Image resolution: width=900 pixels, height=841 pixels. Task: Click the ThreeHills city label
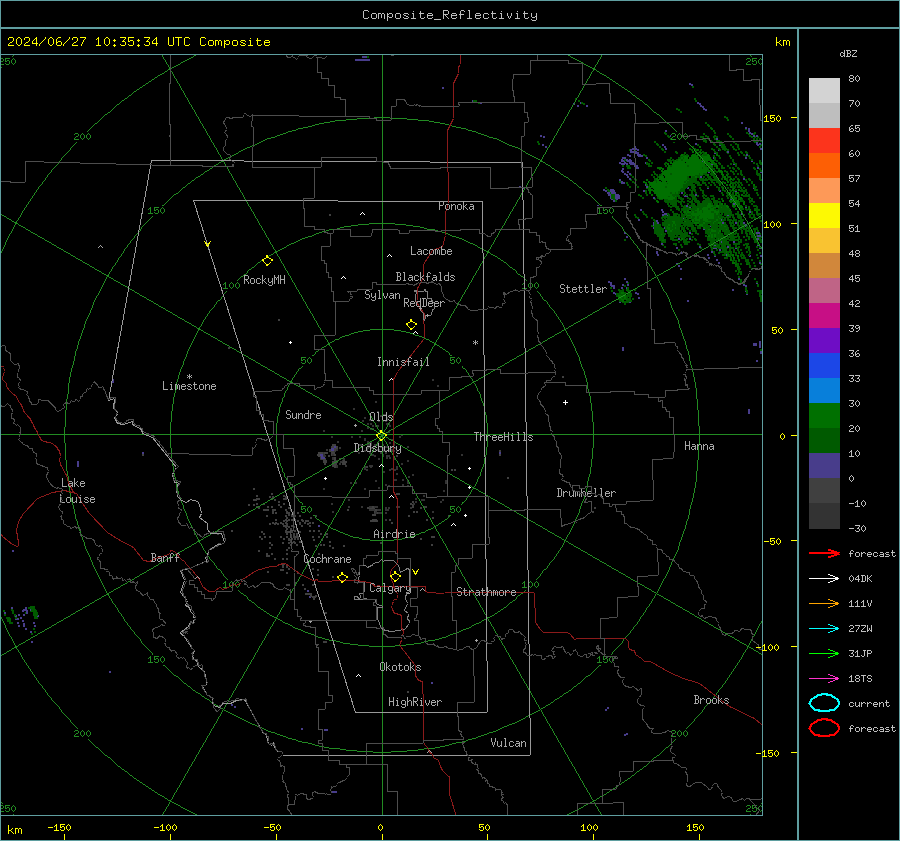(x=503, y=437)
